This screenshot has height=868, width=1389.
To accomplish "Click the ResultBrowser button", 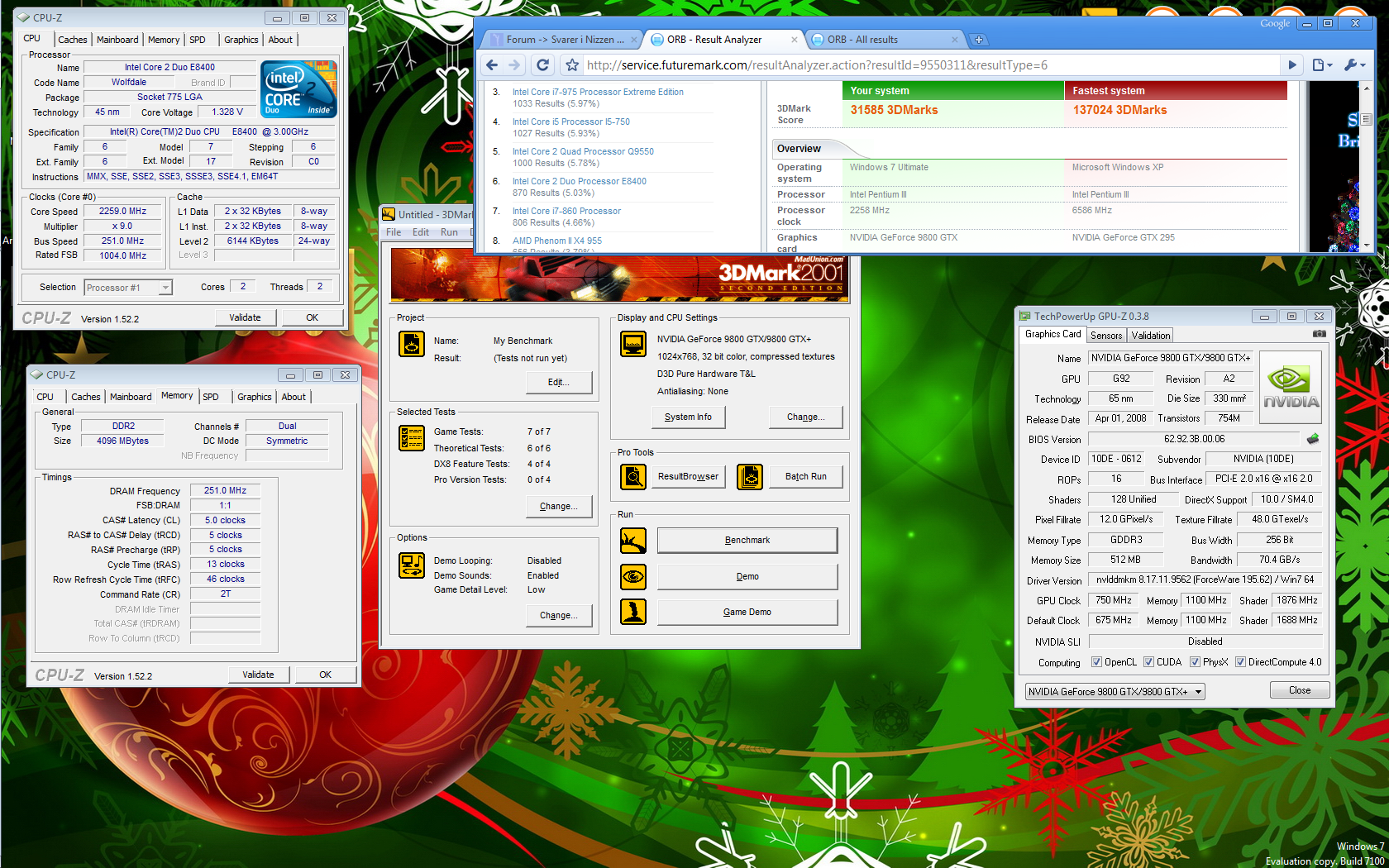I will coord(688,477).
